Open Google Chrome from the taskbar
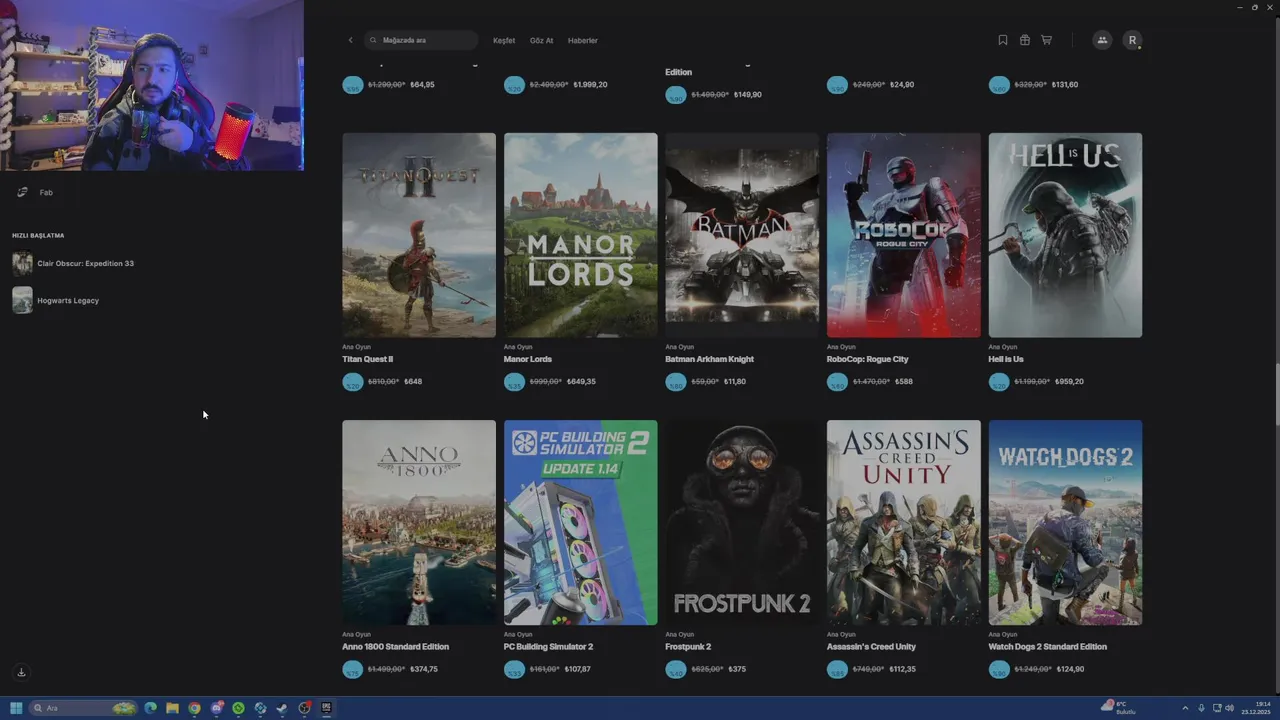The height and width of the screenshot is (720, 1280). [x=194, y=708]
